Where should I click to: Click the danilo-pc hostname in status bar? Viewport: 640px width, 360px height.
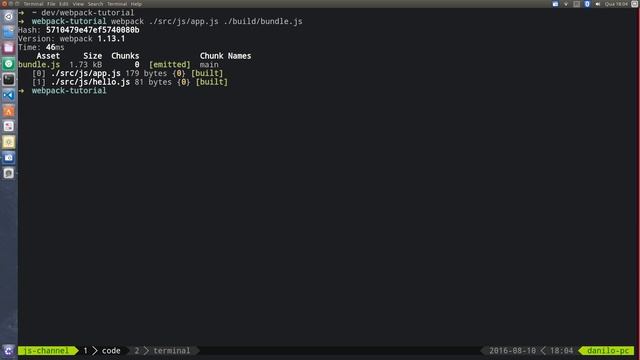(608, 351)
